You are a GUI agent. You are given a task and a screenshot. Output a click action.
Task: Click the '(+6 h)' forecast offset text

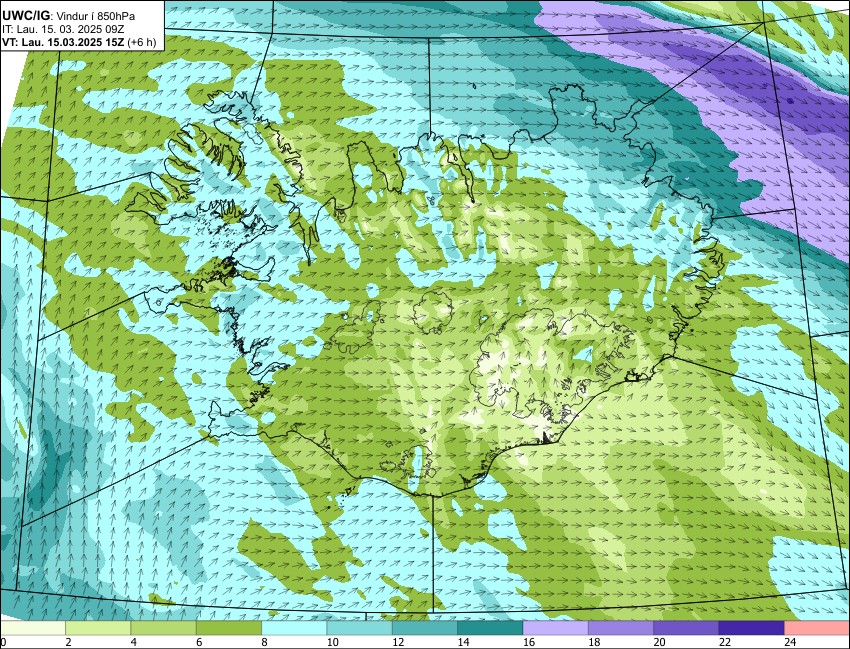click(141, 42)
